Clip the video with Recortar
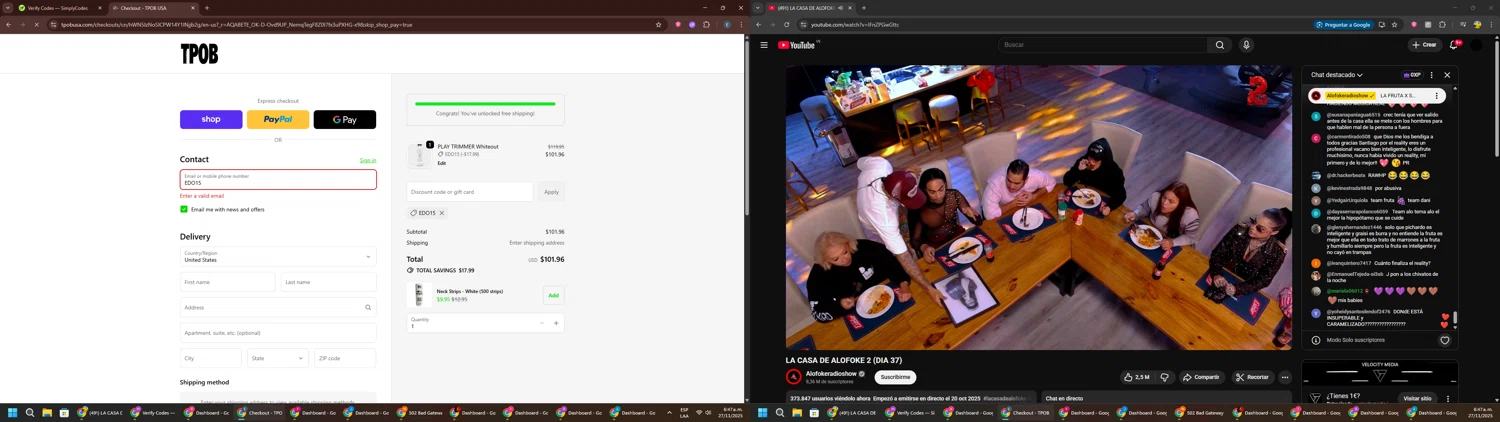1500x422 pixels. tap(1252, 377)
